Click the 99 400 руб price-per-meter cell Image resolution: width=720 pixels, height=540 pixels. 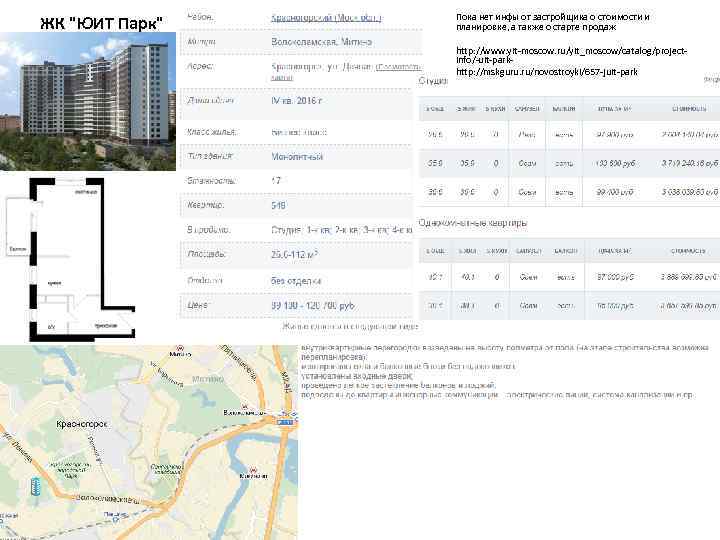(615, 192)
